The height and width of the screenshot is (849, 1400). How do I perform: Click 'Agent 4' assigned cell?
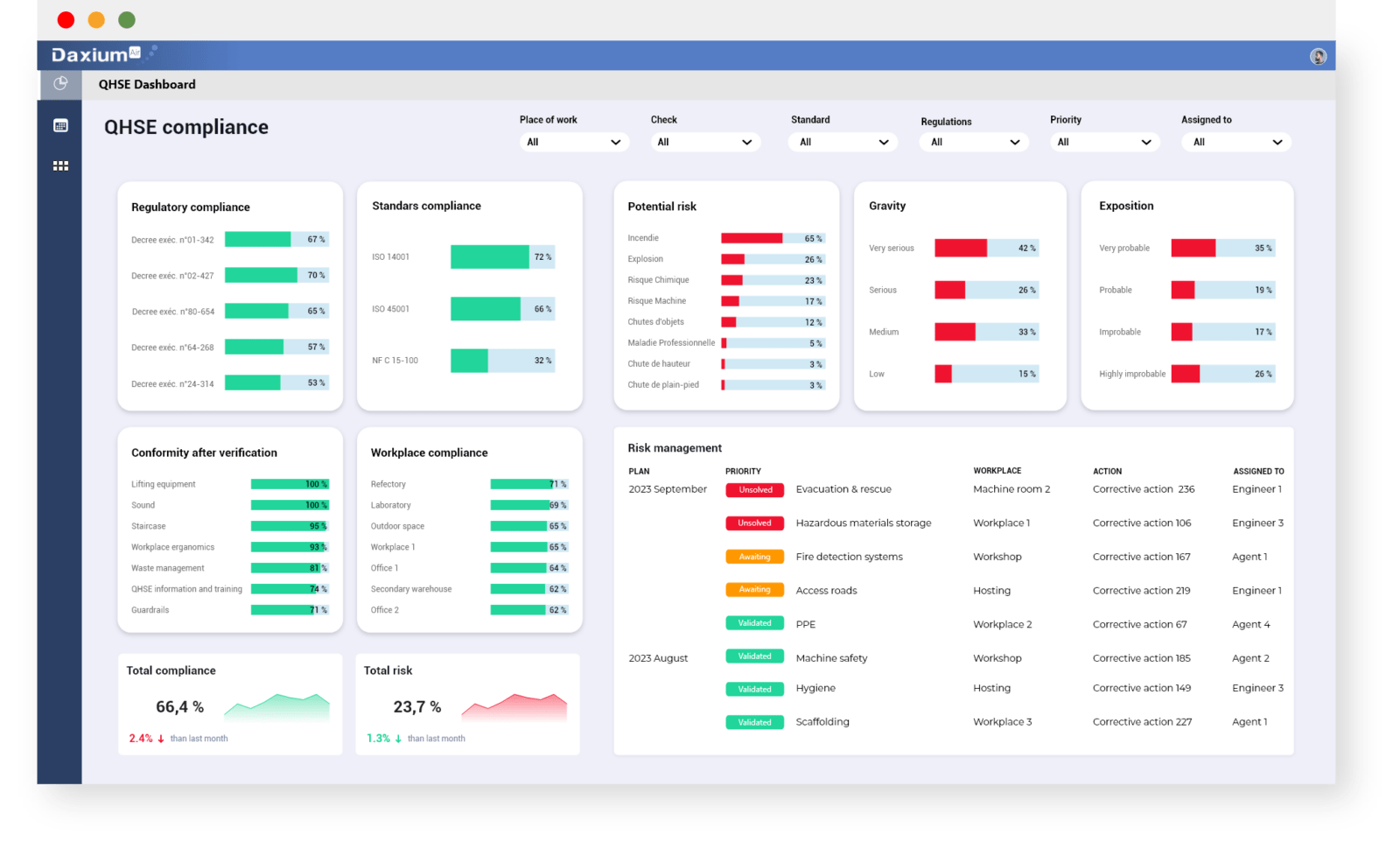click(x=1250, y=625)
